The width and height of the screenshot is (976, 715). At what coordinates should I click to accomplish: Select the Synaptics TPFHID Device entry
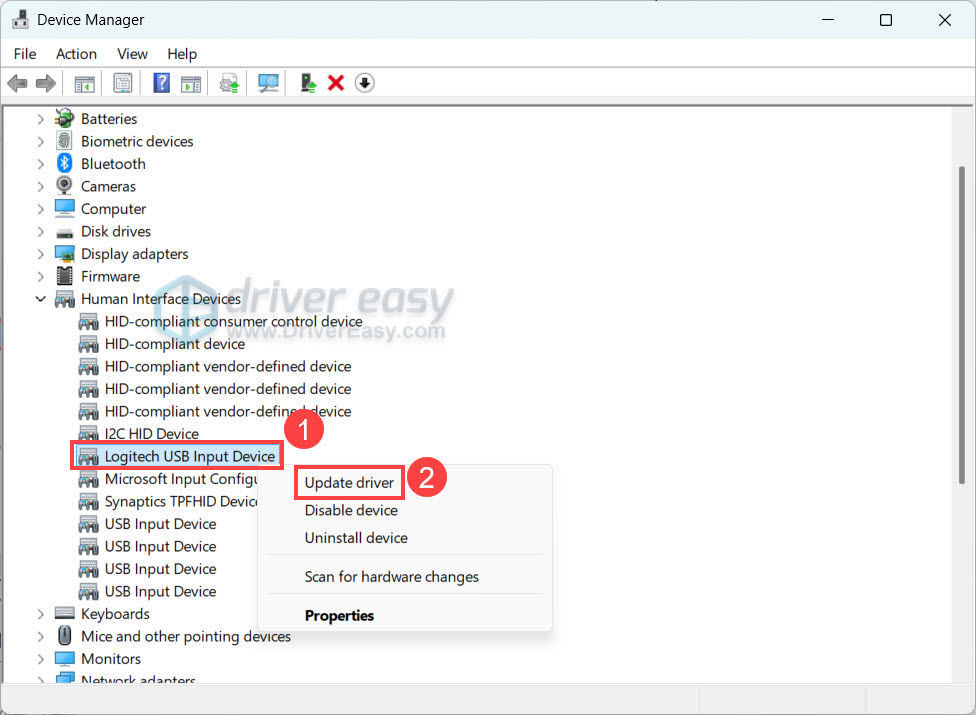pos(181,502)
